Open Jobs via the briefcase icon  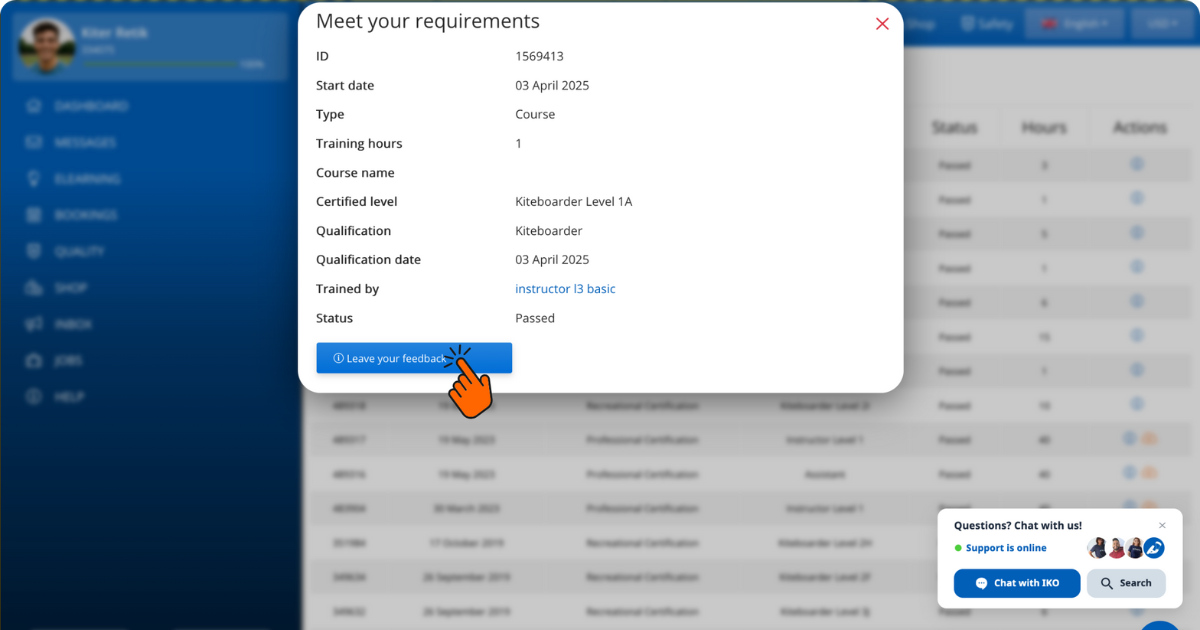click(33, 360)
